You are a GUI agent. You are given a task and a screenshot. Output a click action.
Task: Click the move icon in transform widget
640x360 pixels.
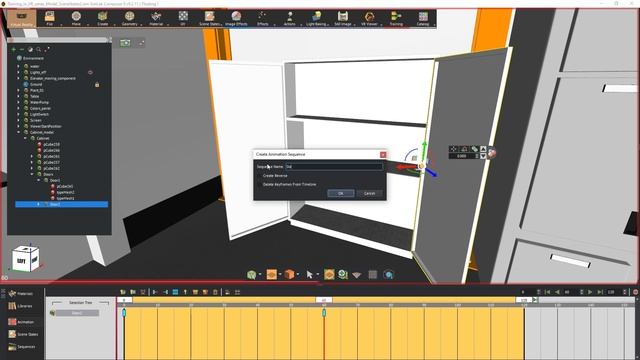(x=454, y=149)
